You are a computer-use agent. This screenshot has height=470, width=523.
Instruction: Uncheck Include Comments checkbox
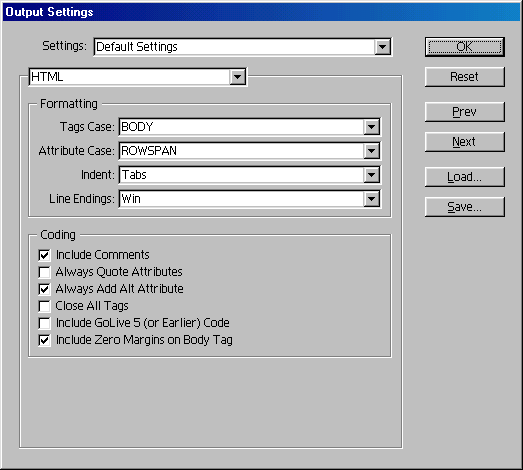pos(44,255)
